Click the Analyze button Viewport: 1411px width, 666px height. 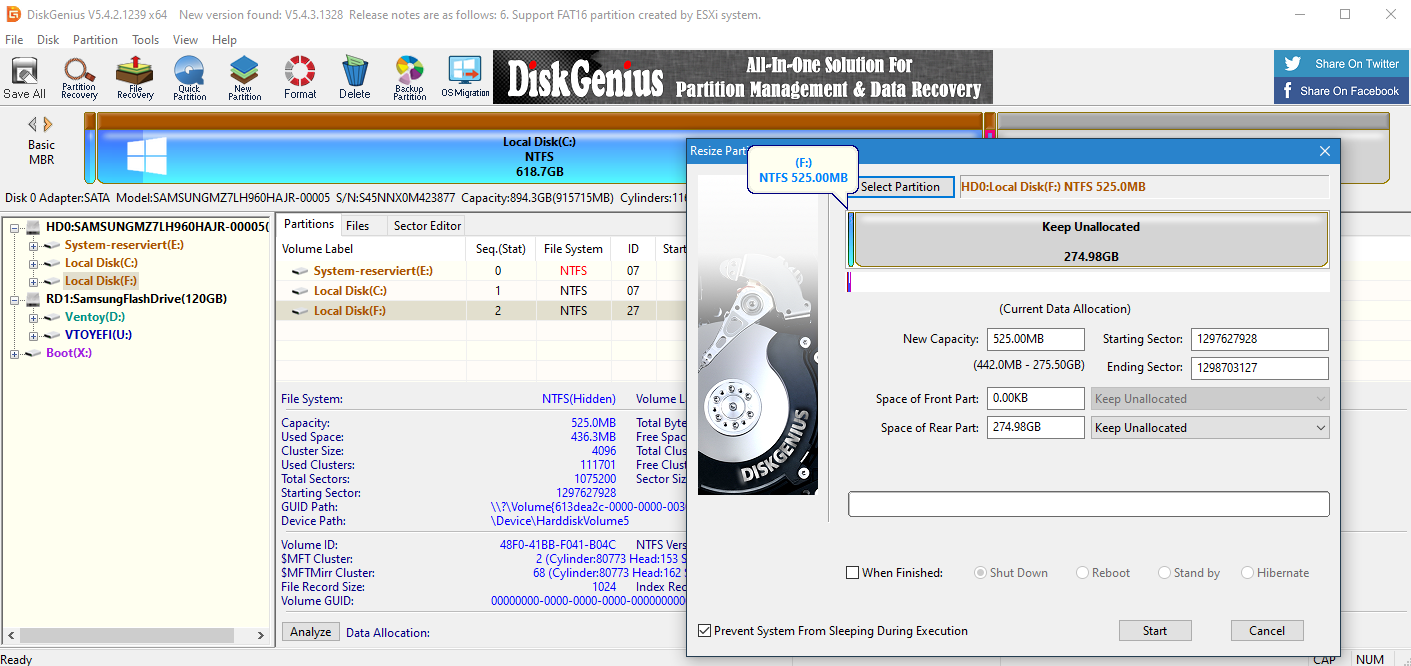point(311,632)
